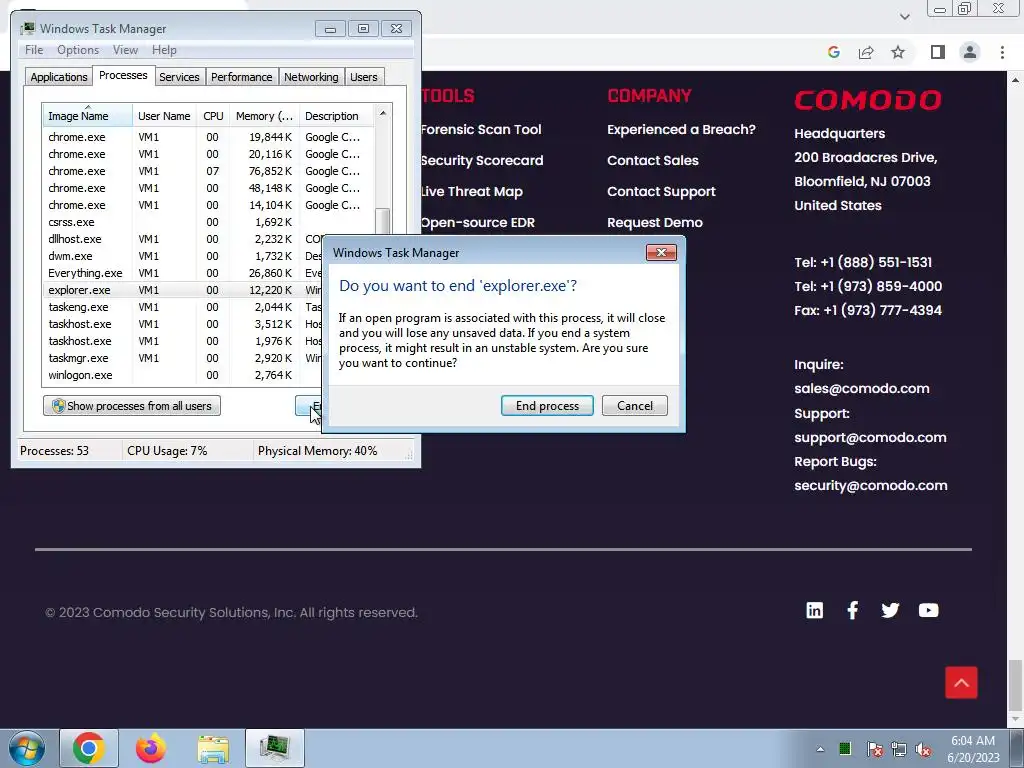Image resolution: width=1024 pixels, height=768 pixels.
Task: Click Experienced a Breach? link
Action: [x=681, y=129]
